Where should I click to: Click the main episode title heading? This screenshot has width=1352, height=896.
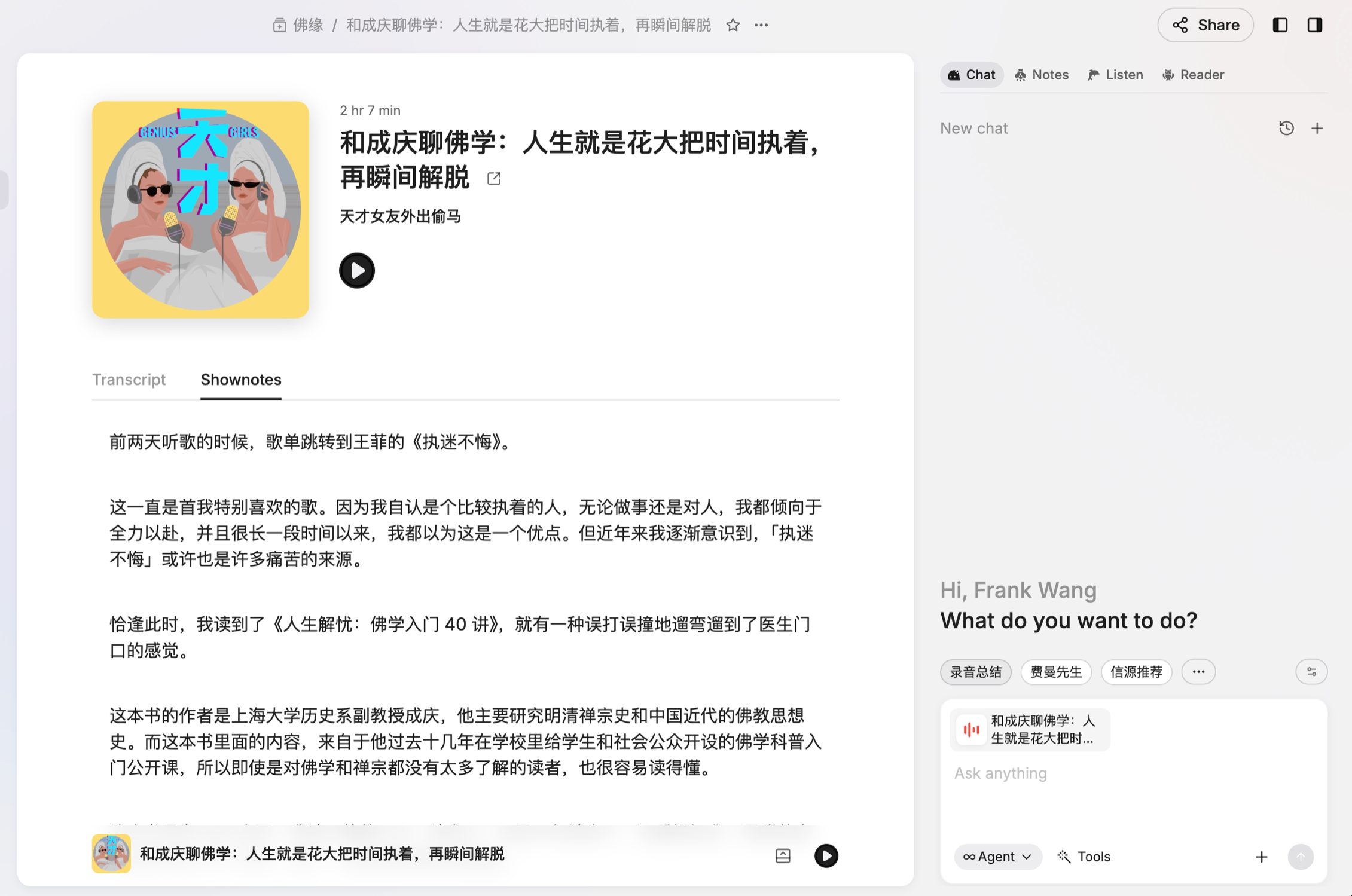click(x=579, y=160)
